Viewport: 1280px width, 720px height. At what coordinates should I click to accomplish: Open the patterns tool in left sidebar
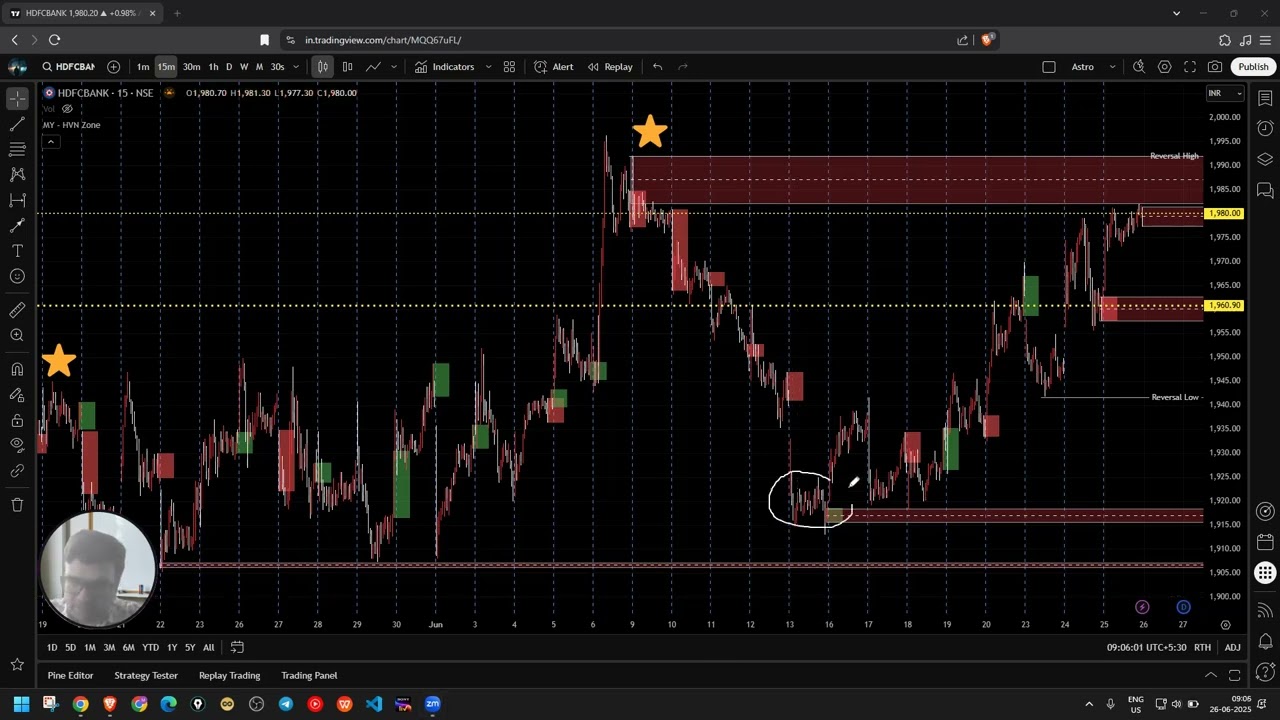click(x=17, y=174)
